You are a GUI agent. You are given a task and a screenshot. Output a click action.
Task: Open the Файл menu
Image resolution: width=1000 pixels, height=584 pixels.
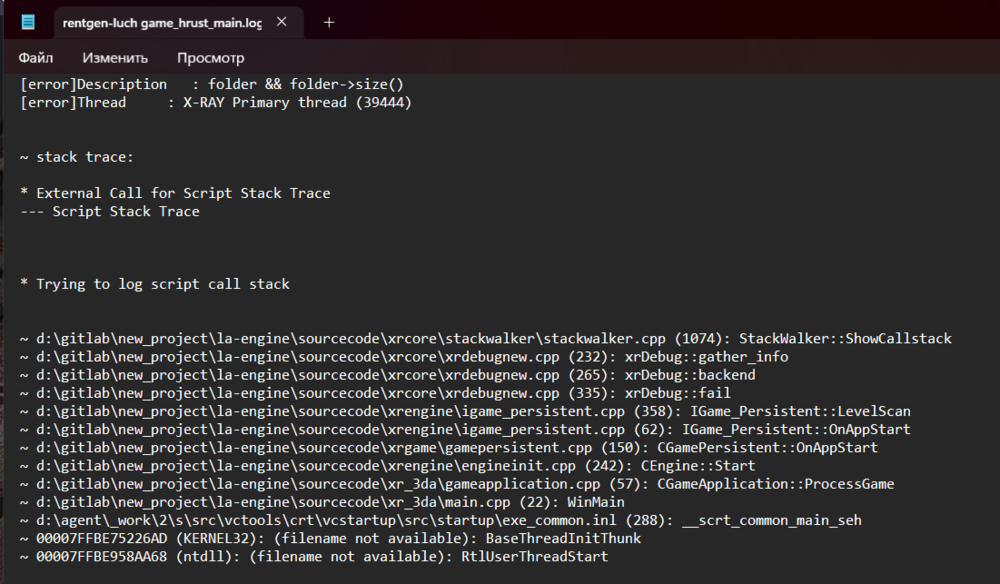click(36, 58)
